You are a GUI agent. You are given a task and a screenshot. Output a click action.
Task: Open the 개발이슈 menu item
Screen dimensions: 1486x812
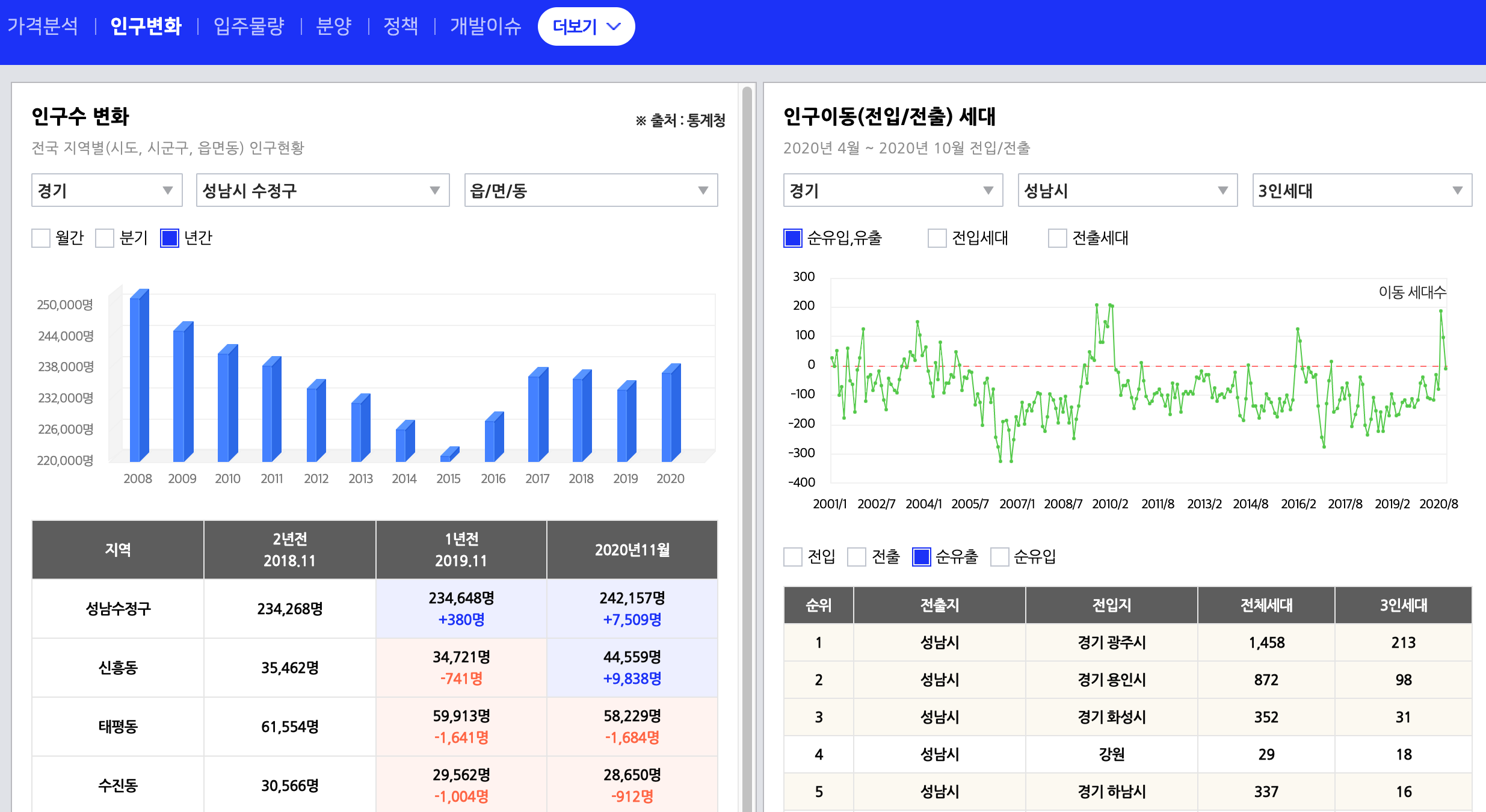[x=486, y=26]
